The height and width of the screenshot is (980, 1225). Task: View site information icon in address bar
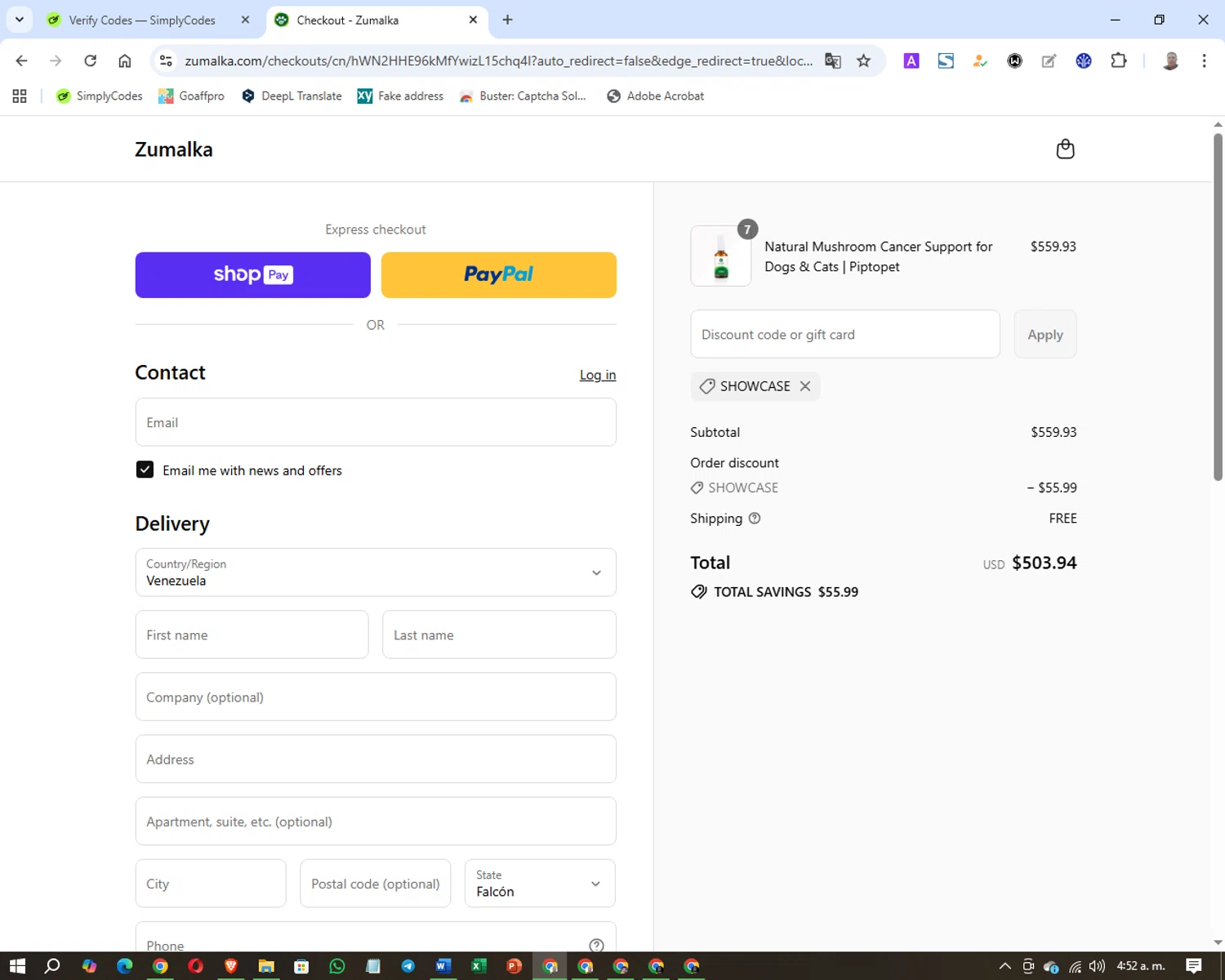166,60
